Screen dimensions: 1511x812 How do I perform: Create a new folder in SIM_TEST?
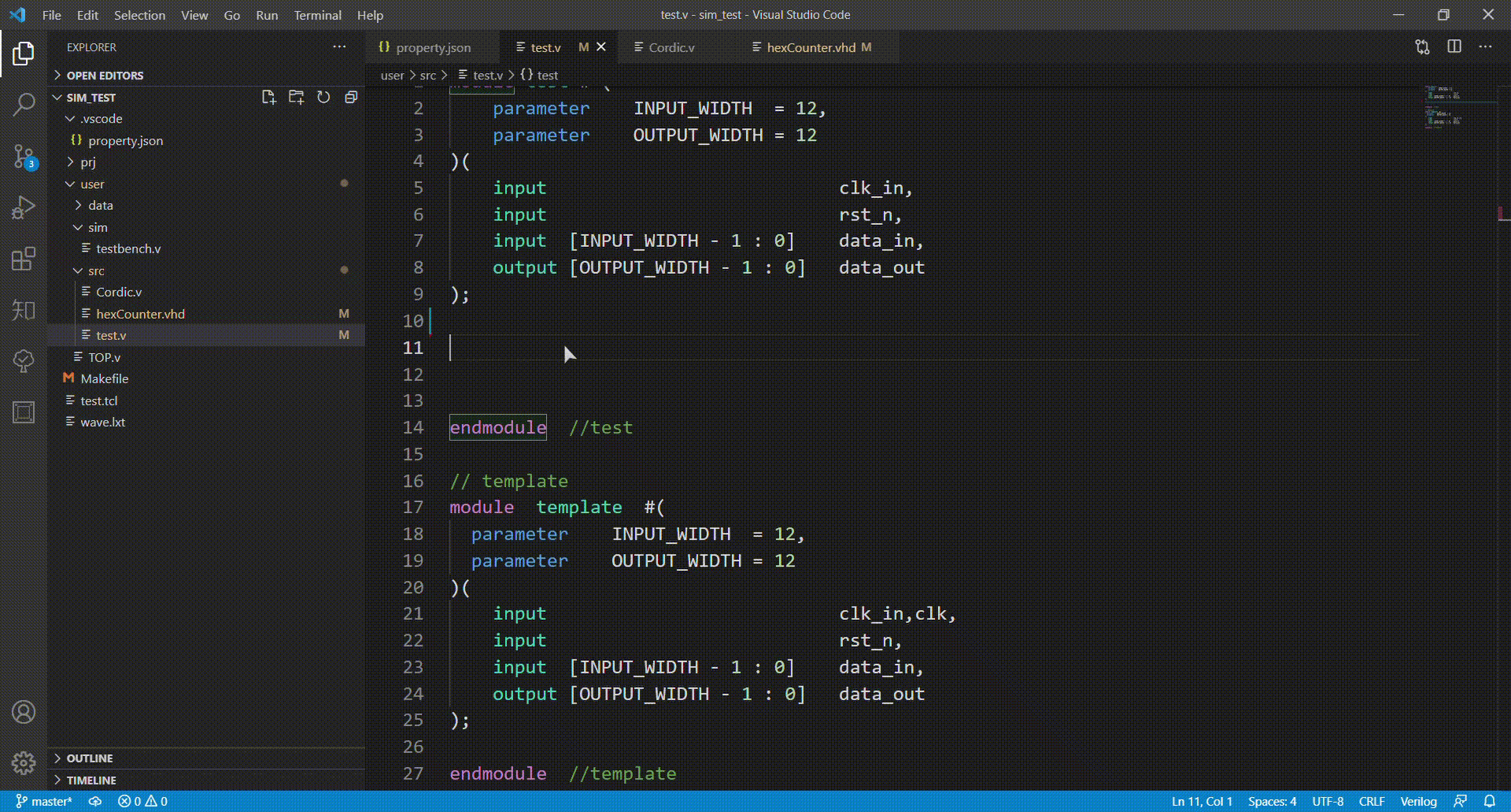point(296,98)
